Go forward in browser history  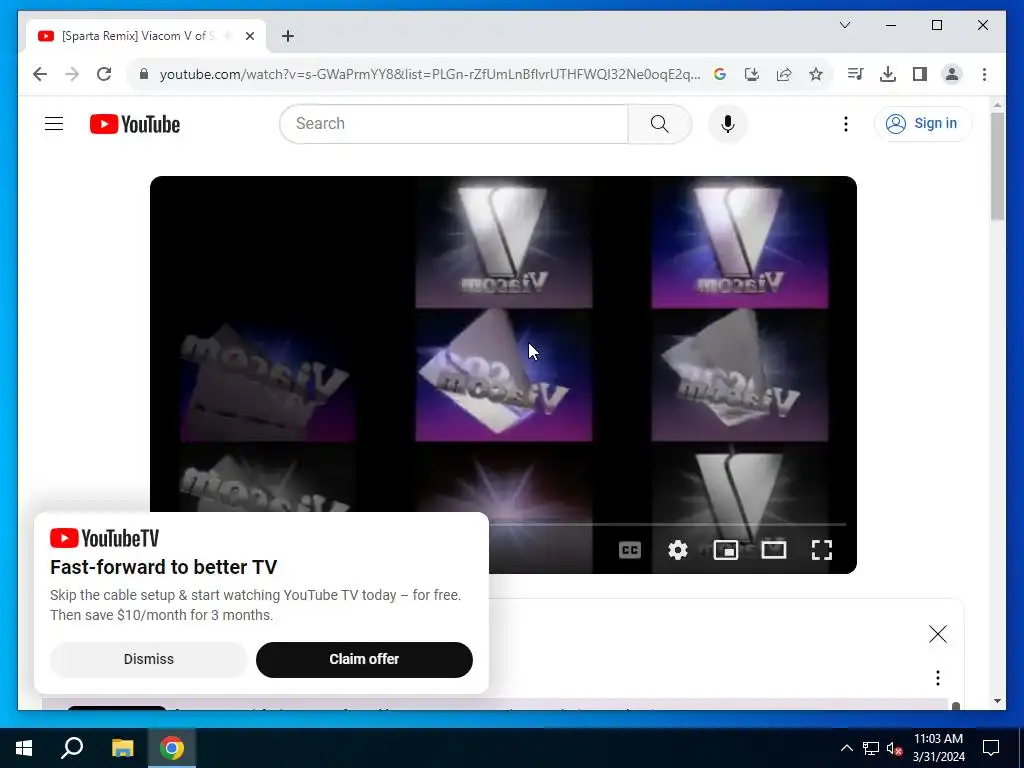pyautogui.click(x=72, y=74)
